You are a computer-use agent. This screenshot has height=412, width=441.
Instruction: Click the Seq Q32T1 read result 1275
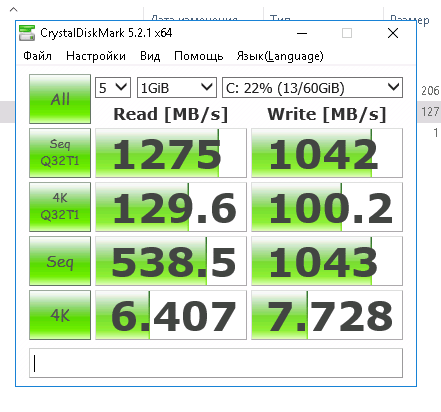click(171, 153)
